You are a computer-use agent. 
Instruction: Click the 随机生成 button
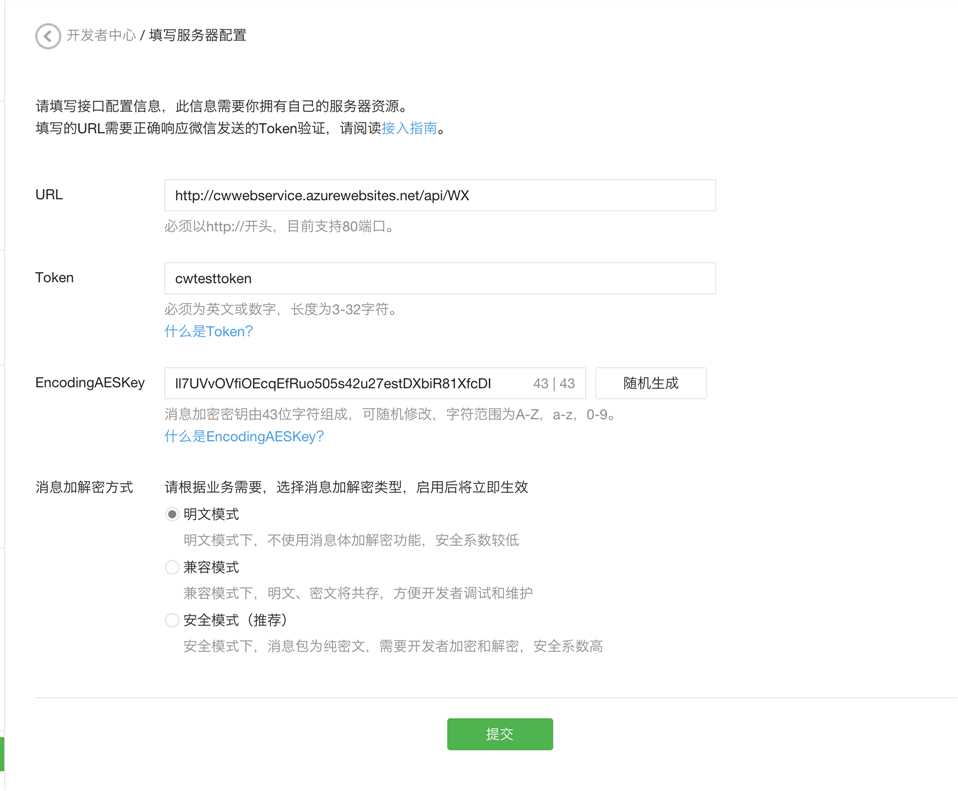point(651,384)
